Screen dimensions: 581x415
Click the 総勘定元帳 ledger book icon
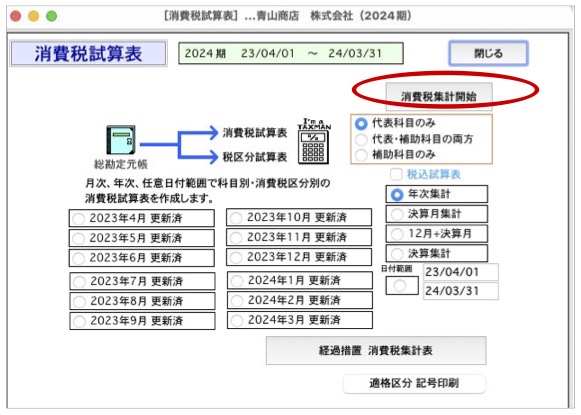[121, 140]
